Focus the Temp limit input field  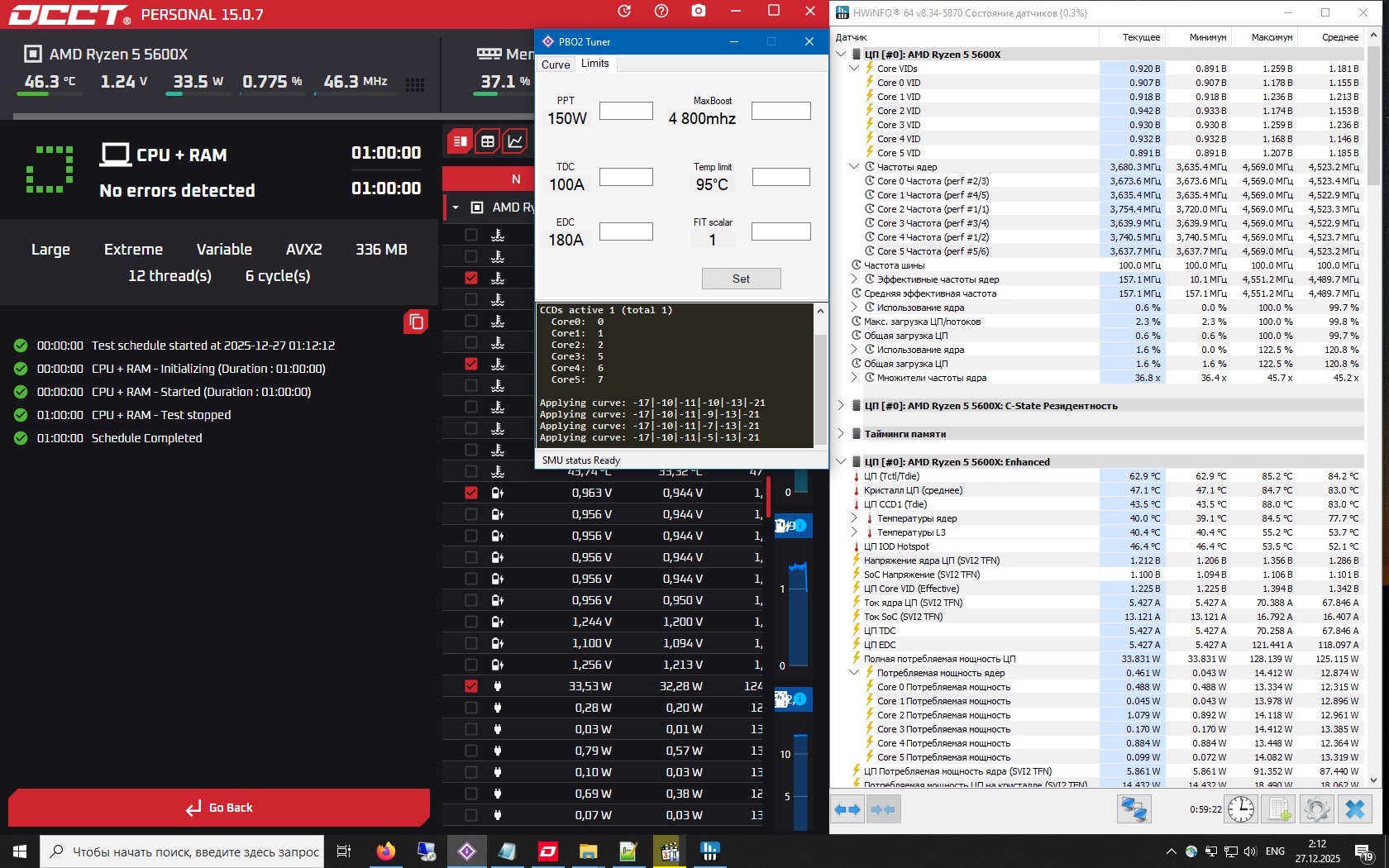click(780, 177)
